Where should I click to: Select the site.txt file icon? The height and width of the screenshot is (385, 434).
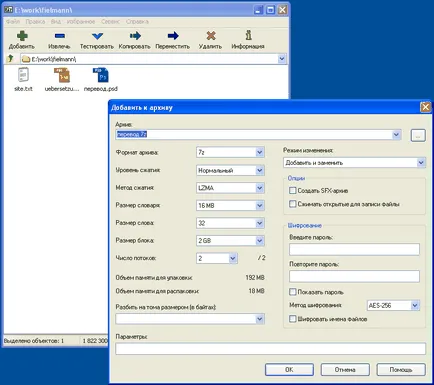point(23,75)
